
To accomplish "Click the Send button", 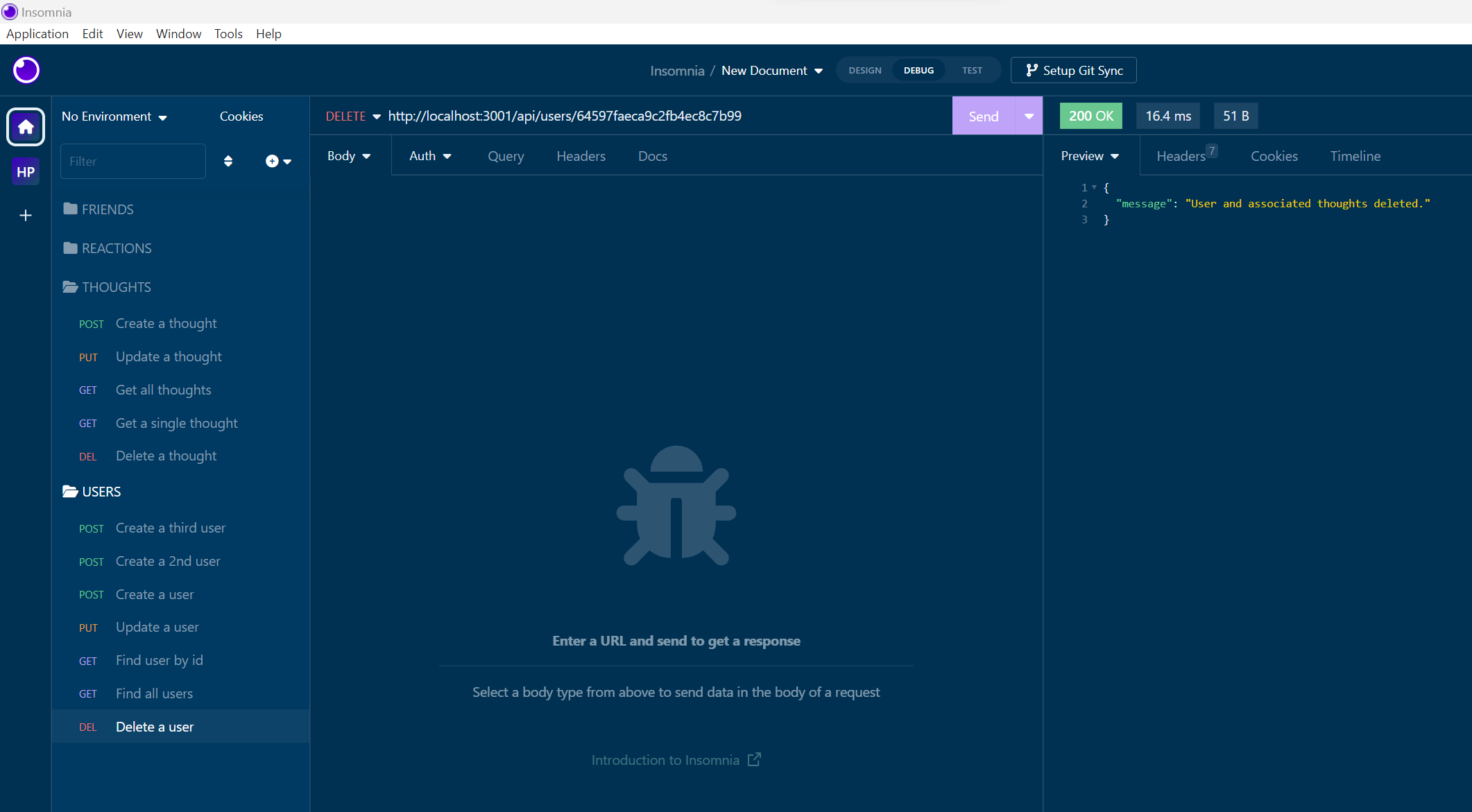I will pos(983,116).
